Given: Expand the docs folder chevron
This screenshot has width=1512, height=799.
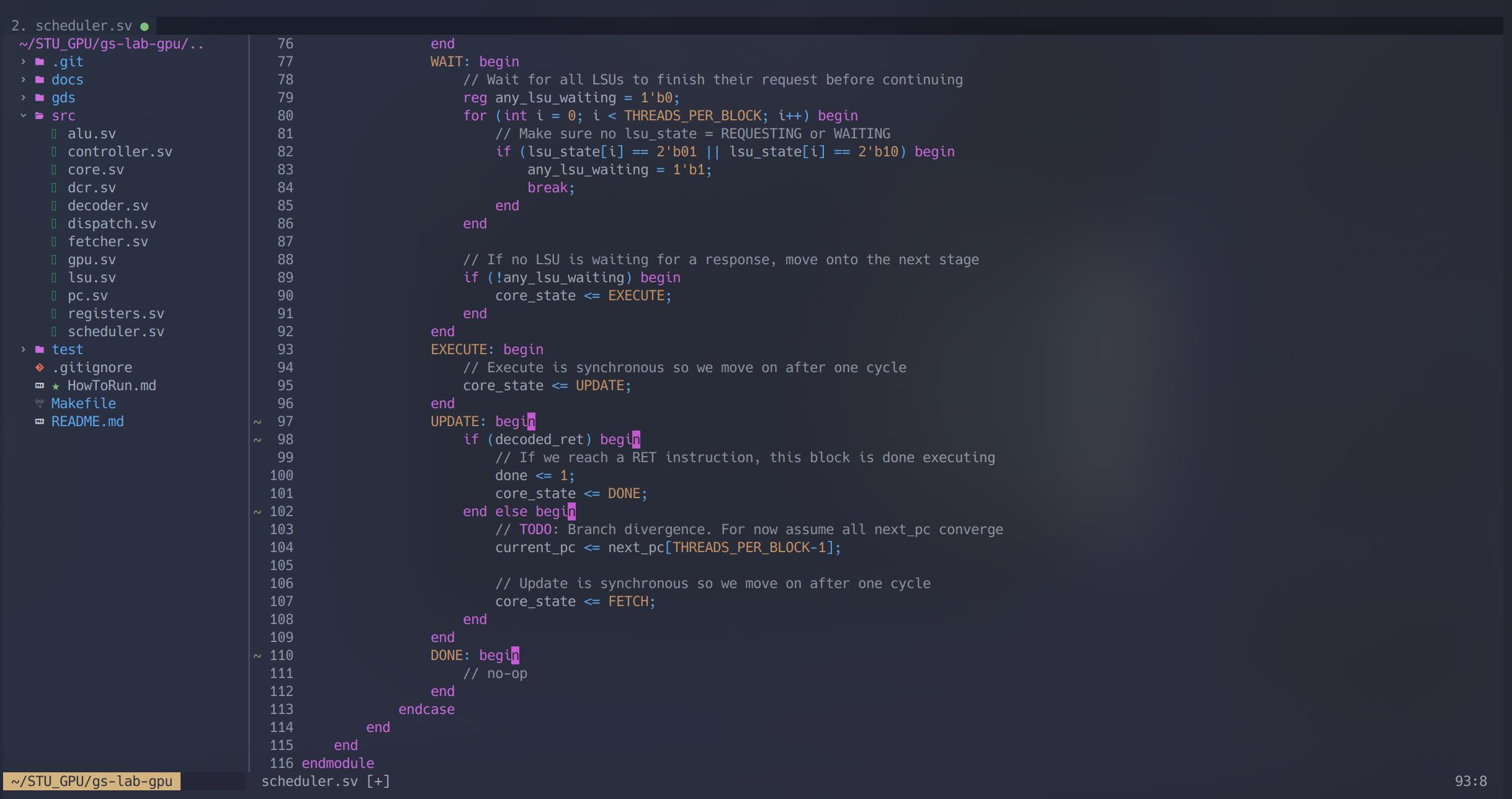Looking at the screenshot, I should pos(23,79).
